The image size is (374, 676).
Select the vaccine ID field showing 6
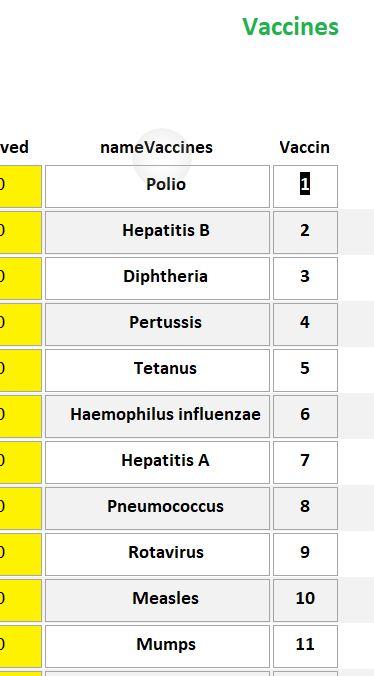(x=305, y=416)
